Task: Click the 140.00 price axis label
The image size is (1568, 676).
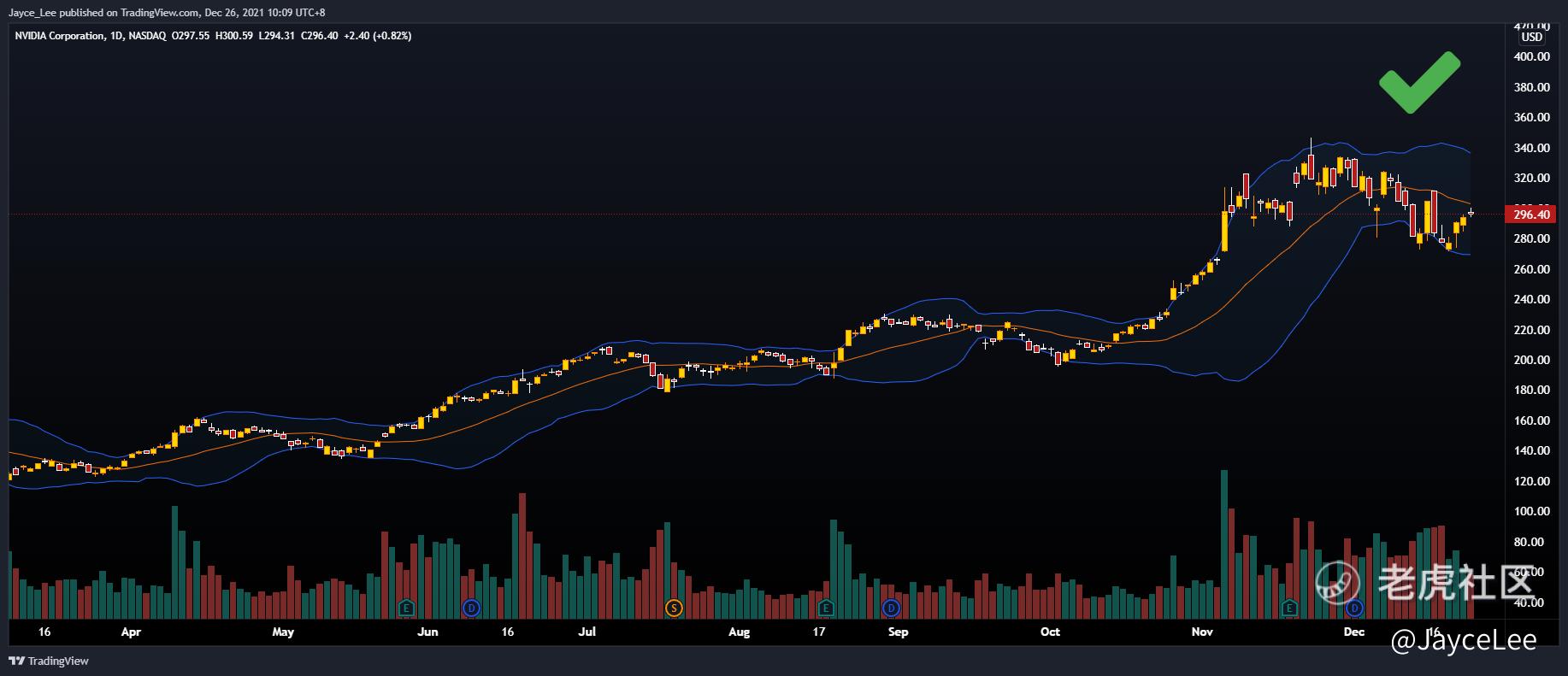Action: pyautogui.click(x=1531, y=450)
